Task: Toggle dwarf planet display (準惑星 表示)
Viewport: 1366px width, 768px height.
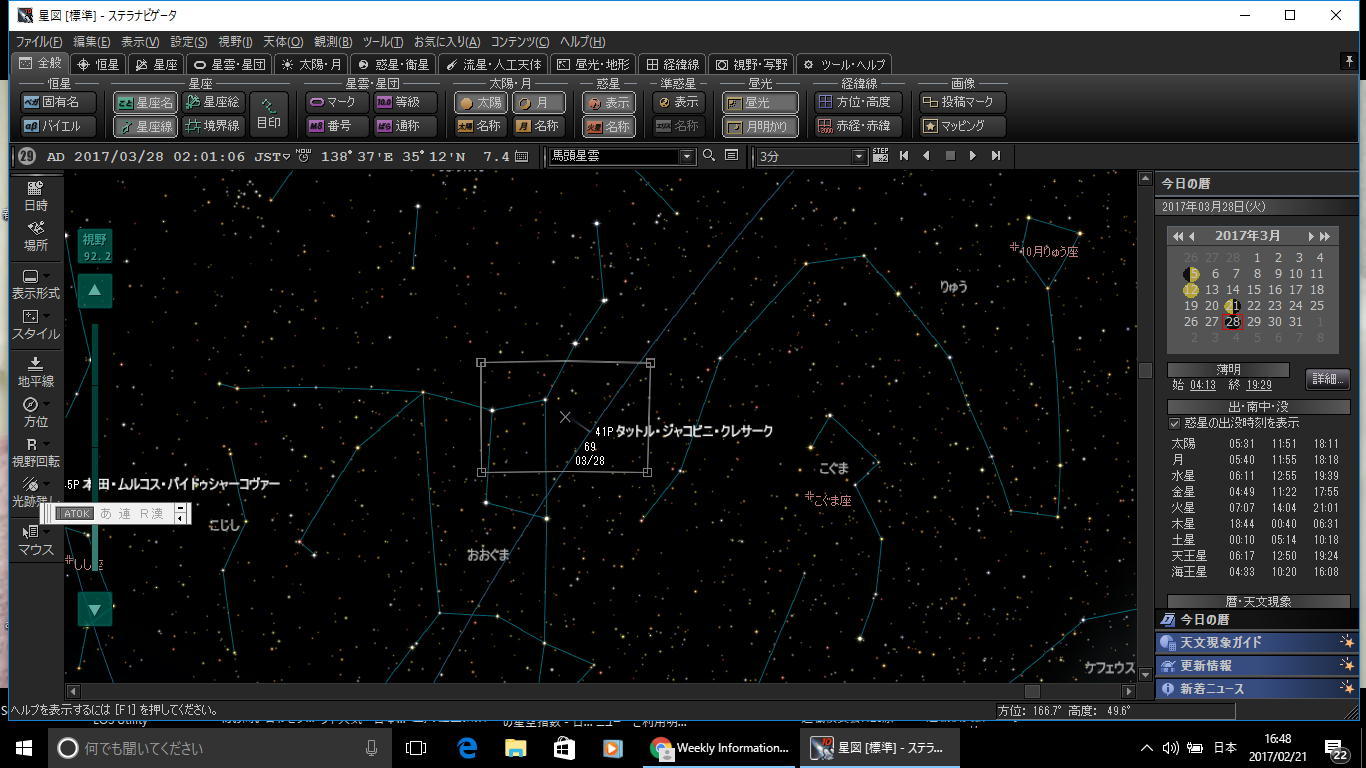Action: 679,102
